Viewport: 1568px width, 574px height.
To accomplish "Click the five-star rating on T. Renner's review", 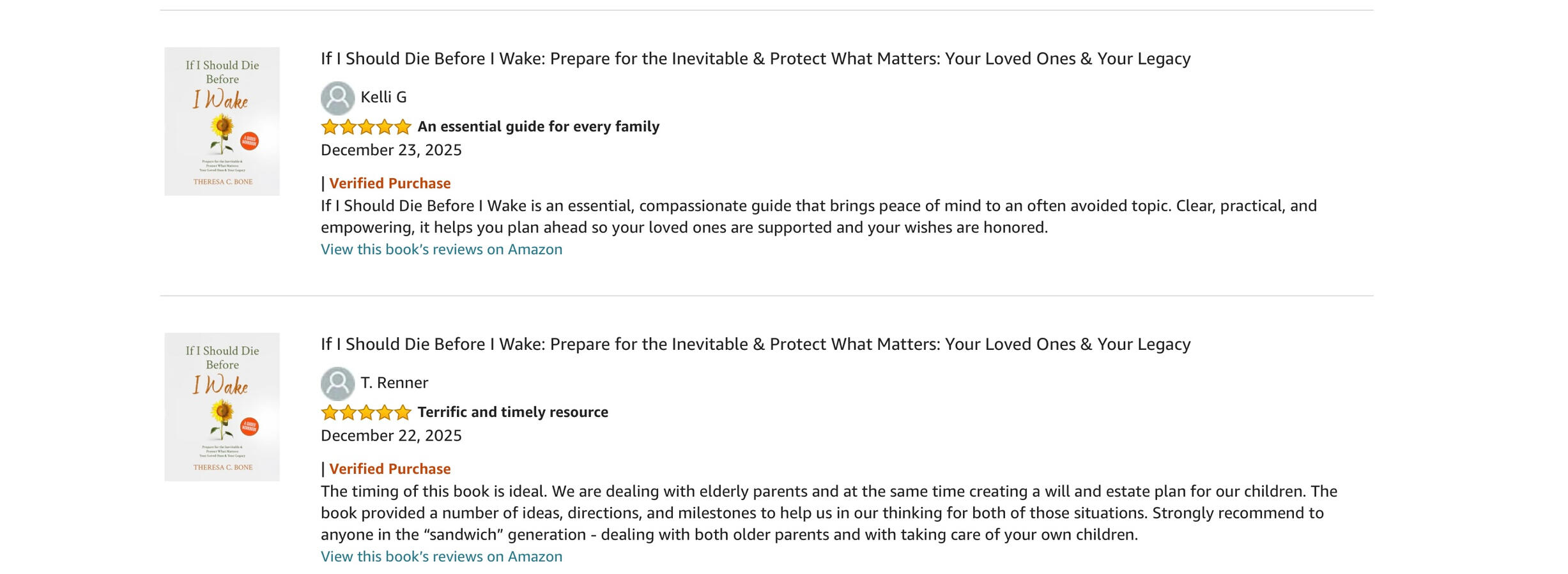I will tap(365, 412).
